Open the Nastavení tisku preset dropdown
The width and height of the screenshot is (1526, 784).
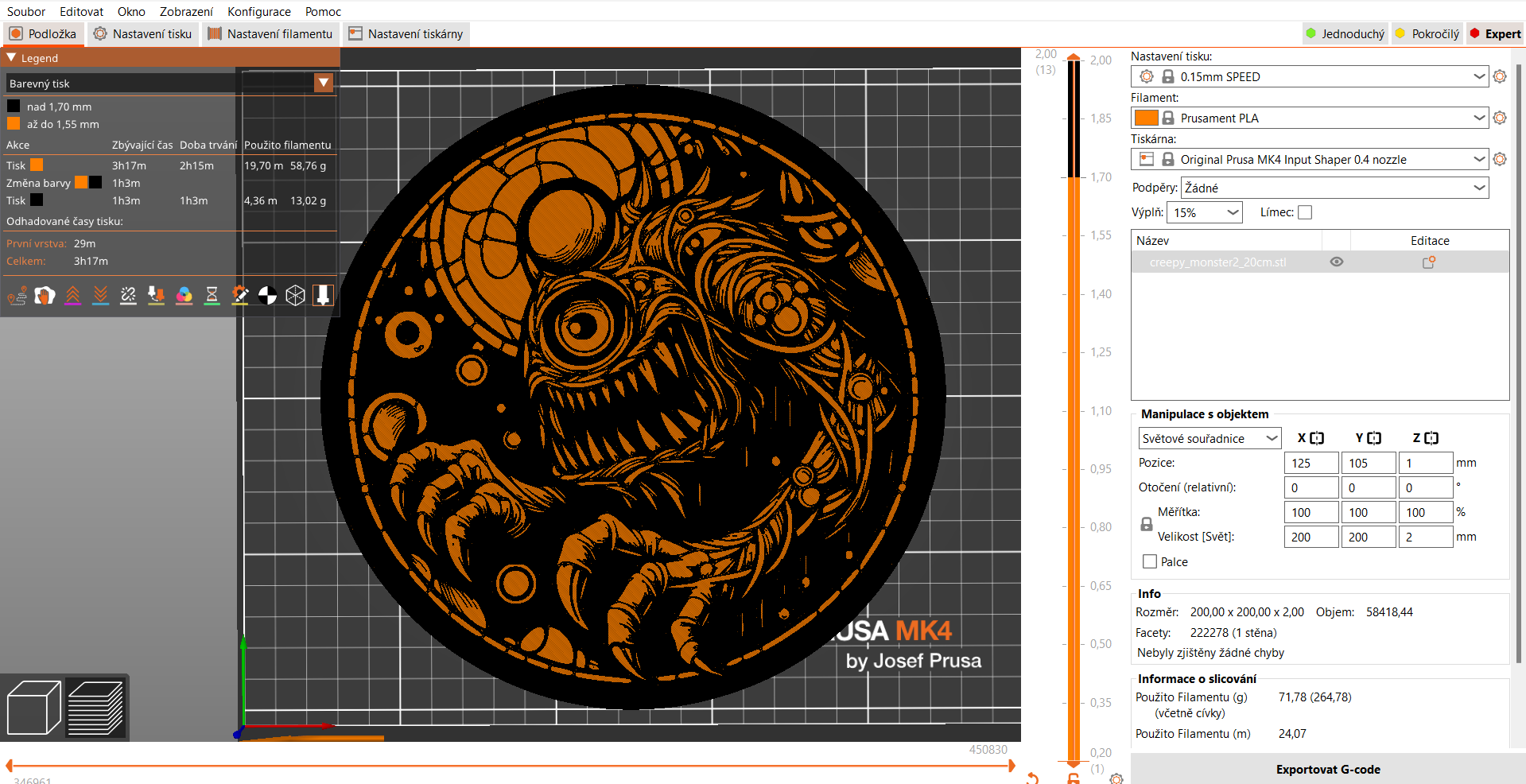1309,76
